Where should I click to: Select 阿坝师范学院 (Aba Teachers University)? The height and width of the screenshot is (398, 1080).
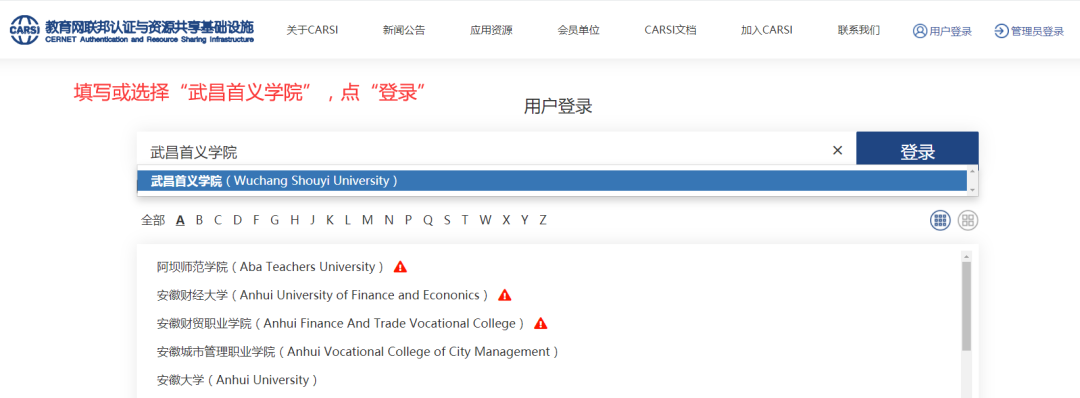click(271, 266)
